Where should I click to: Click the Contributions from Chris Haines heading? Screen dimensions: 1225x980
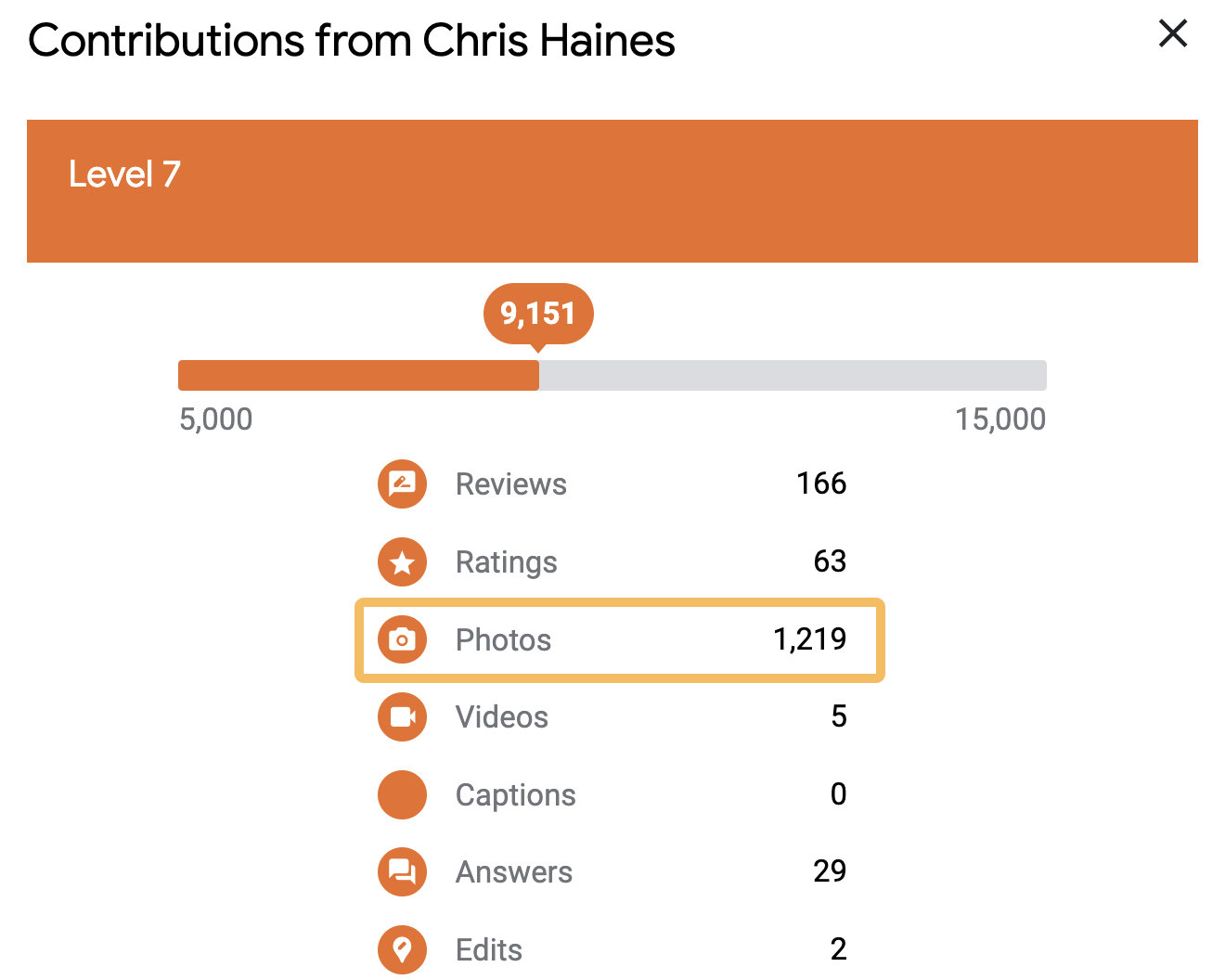click(x=352, y=41)
